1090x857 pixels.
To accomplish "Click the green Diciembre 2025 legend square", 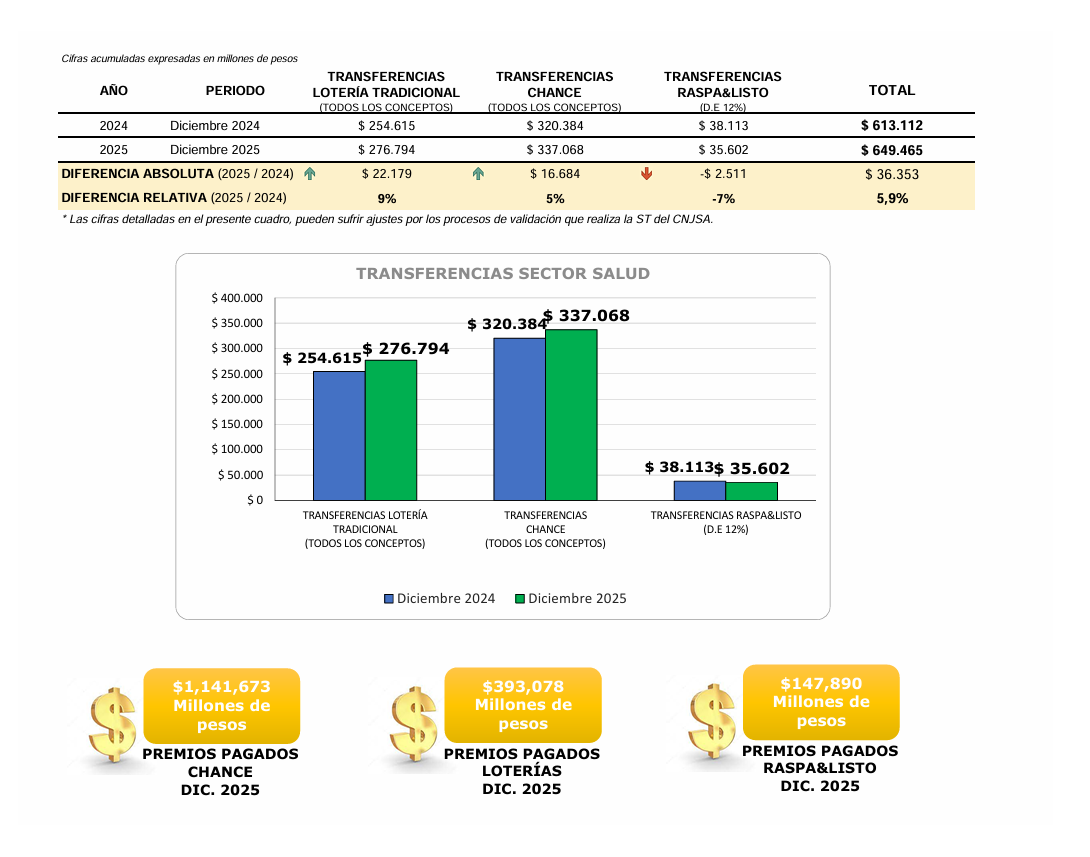I will tap(520, 599).
